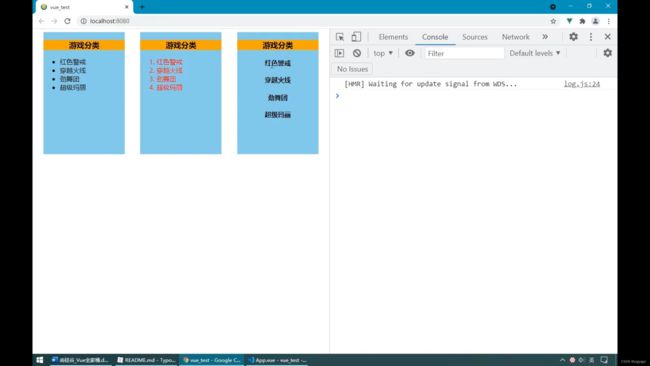The image size is (650, 366).
Task: Switch to vue_test Google Chrome taskbar item
Action: [x=211, y=360]
